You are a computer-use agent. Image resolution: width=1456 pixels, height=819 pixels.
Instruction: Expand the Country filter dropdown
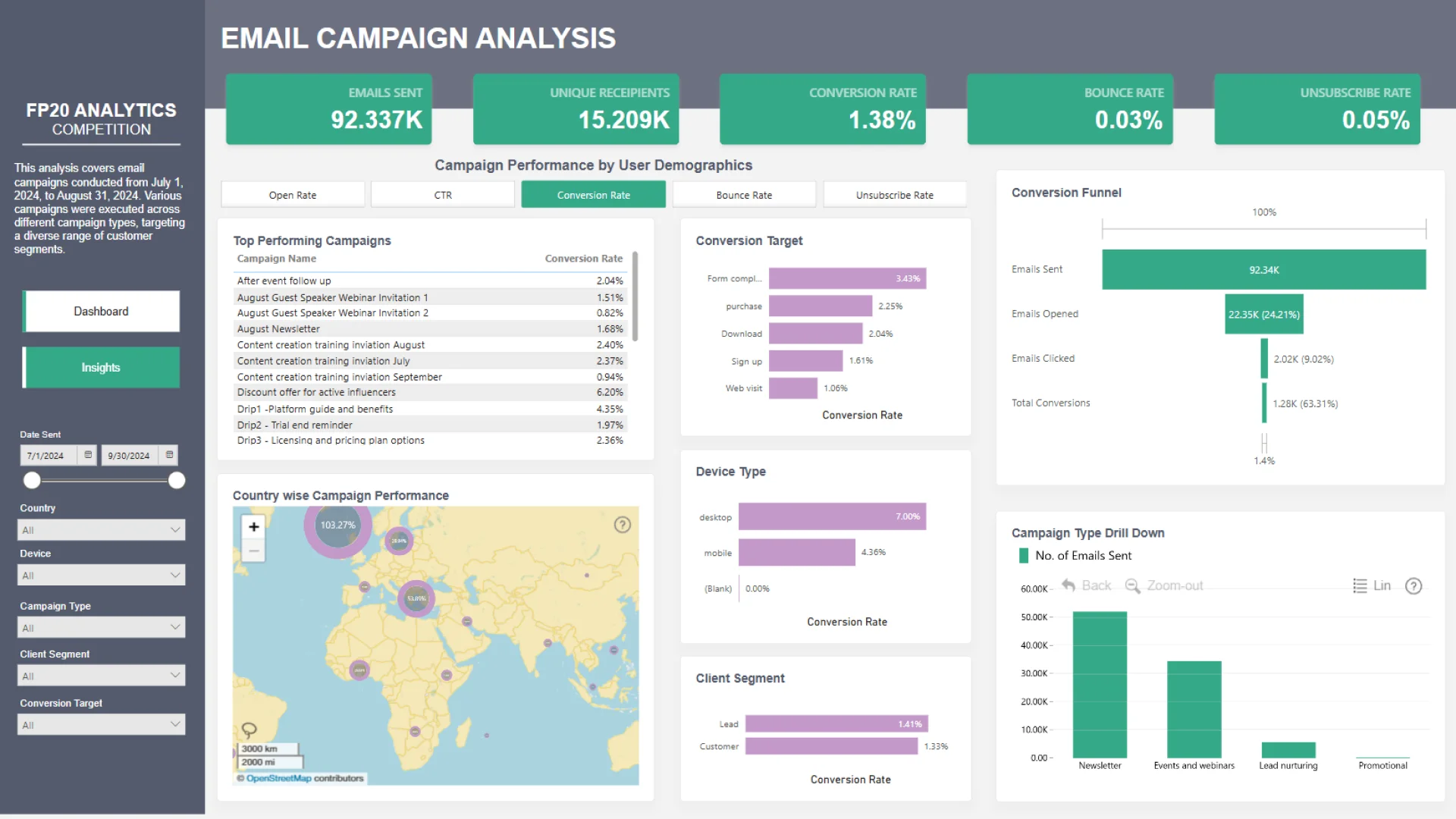point(102,530)
